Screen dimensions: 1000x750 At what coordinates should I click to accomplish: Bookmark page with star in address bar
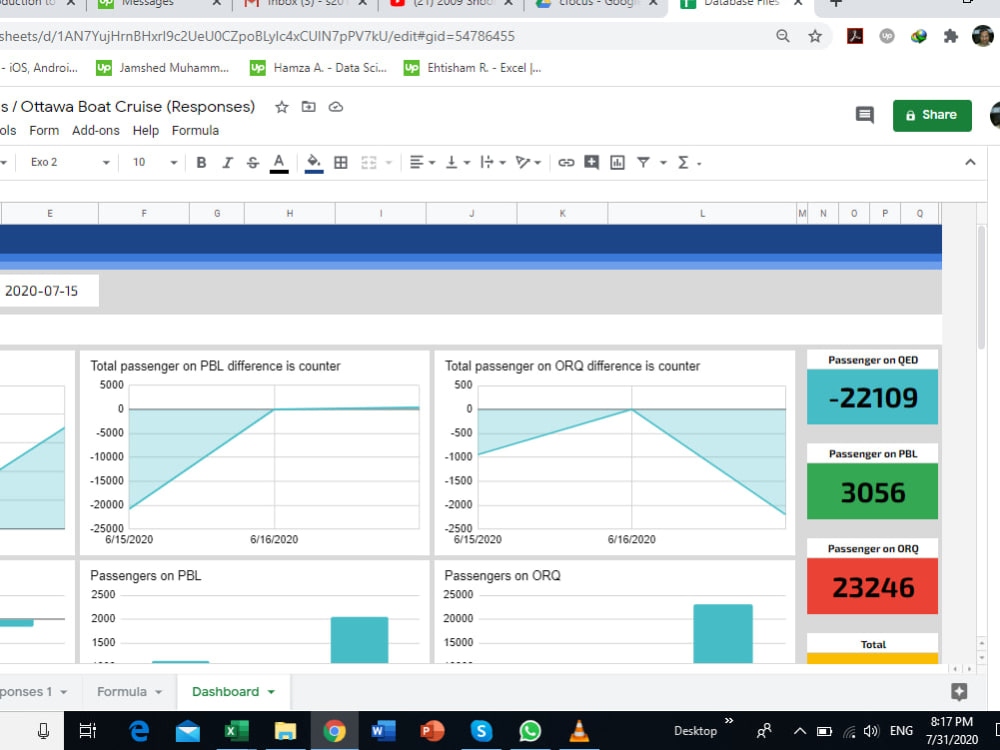point(814,36)
